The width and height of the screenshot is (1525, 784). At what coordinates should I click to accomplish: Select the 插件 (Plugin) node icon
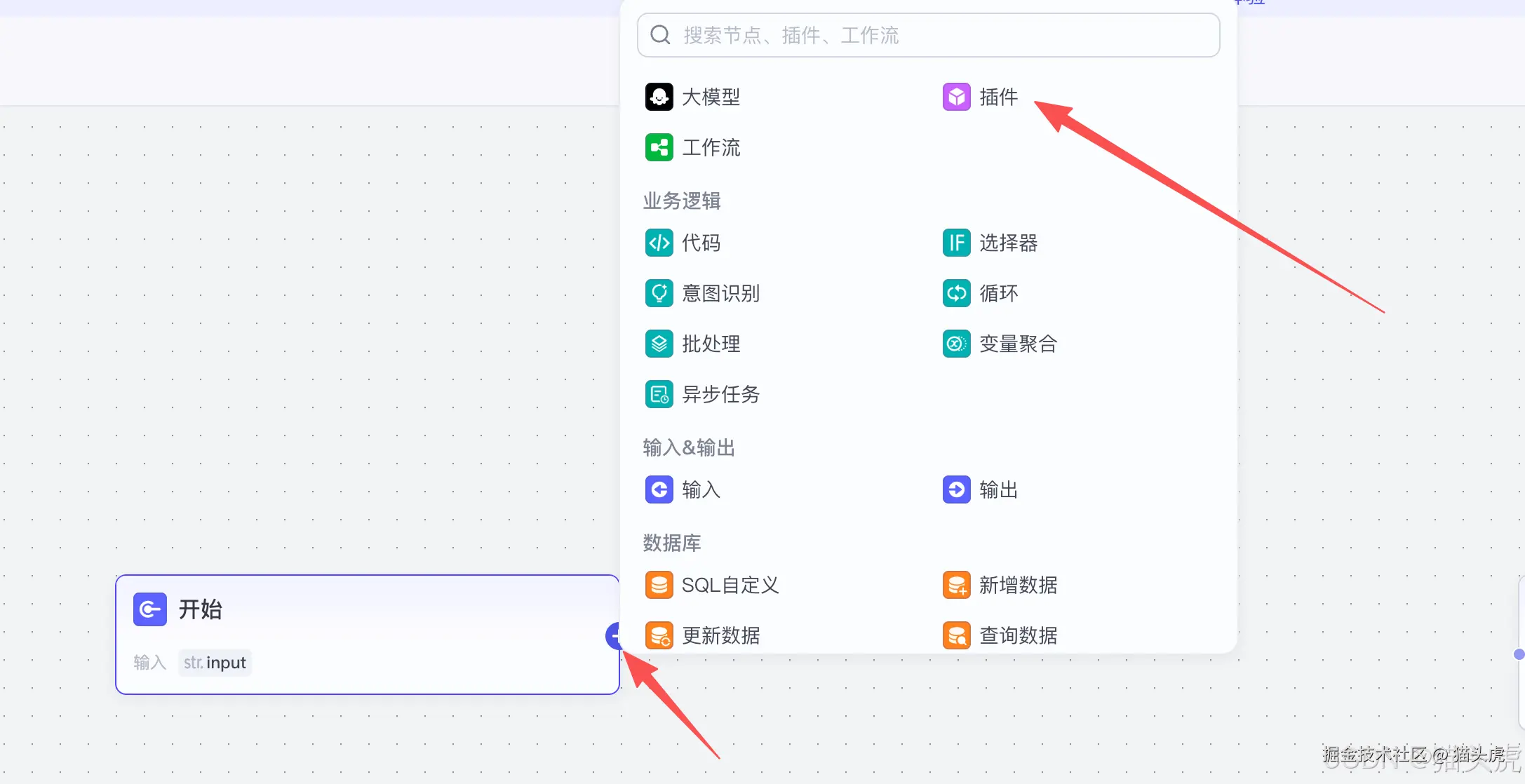(x=955, y=96)
